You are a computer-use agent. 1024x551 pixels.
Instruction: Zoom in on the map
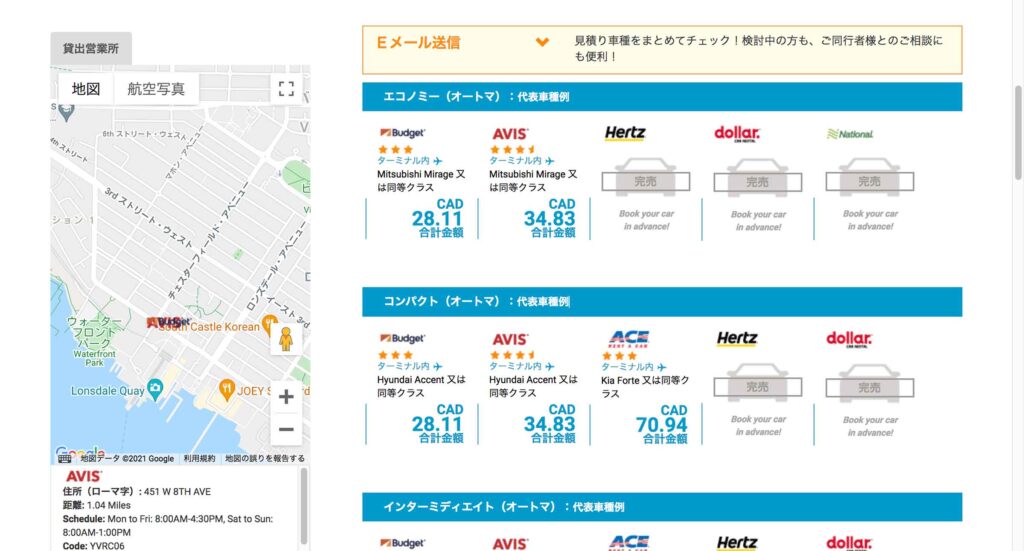tap(286, 397)
